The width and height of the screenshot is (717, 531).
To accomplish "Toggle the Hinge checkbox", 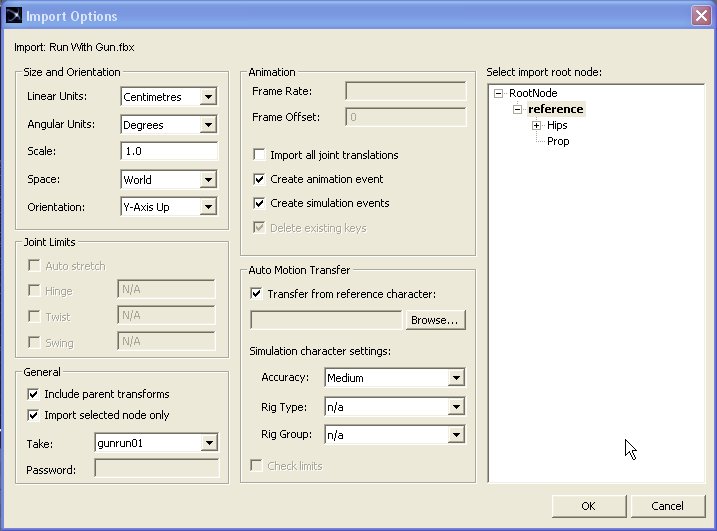I will (34, 290).
